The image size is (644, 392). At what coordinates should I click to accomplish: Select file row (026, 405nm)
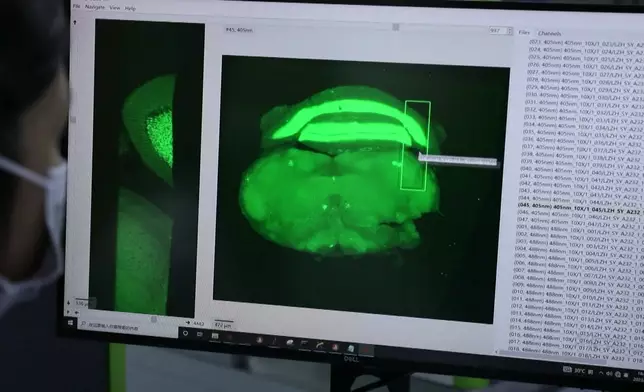(x=585, y=66)
